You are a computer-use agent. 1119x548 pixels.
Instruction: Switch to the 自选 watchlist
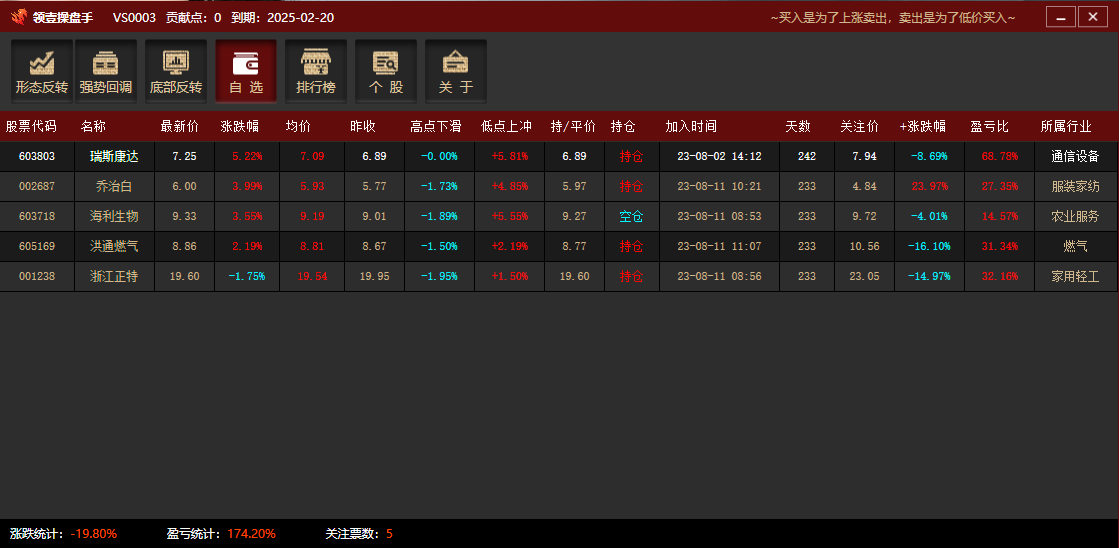(246, 71)
